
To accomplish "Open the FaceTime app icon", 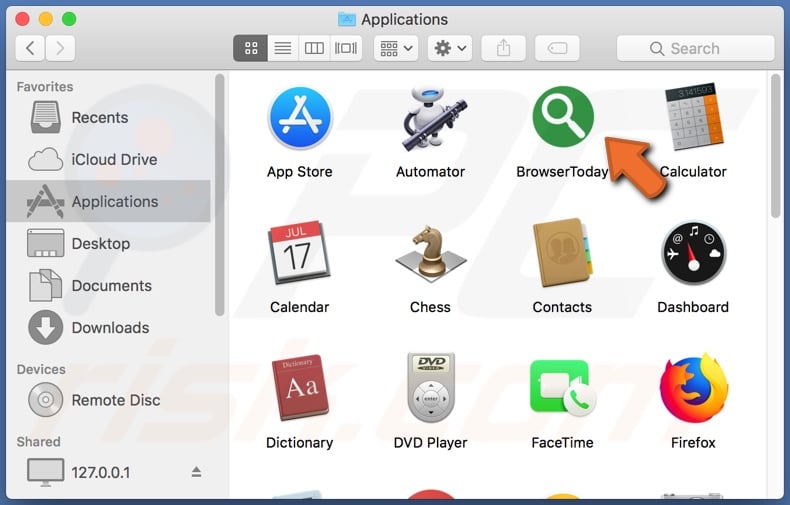I will (563, 388).
